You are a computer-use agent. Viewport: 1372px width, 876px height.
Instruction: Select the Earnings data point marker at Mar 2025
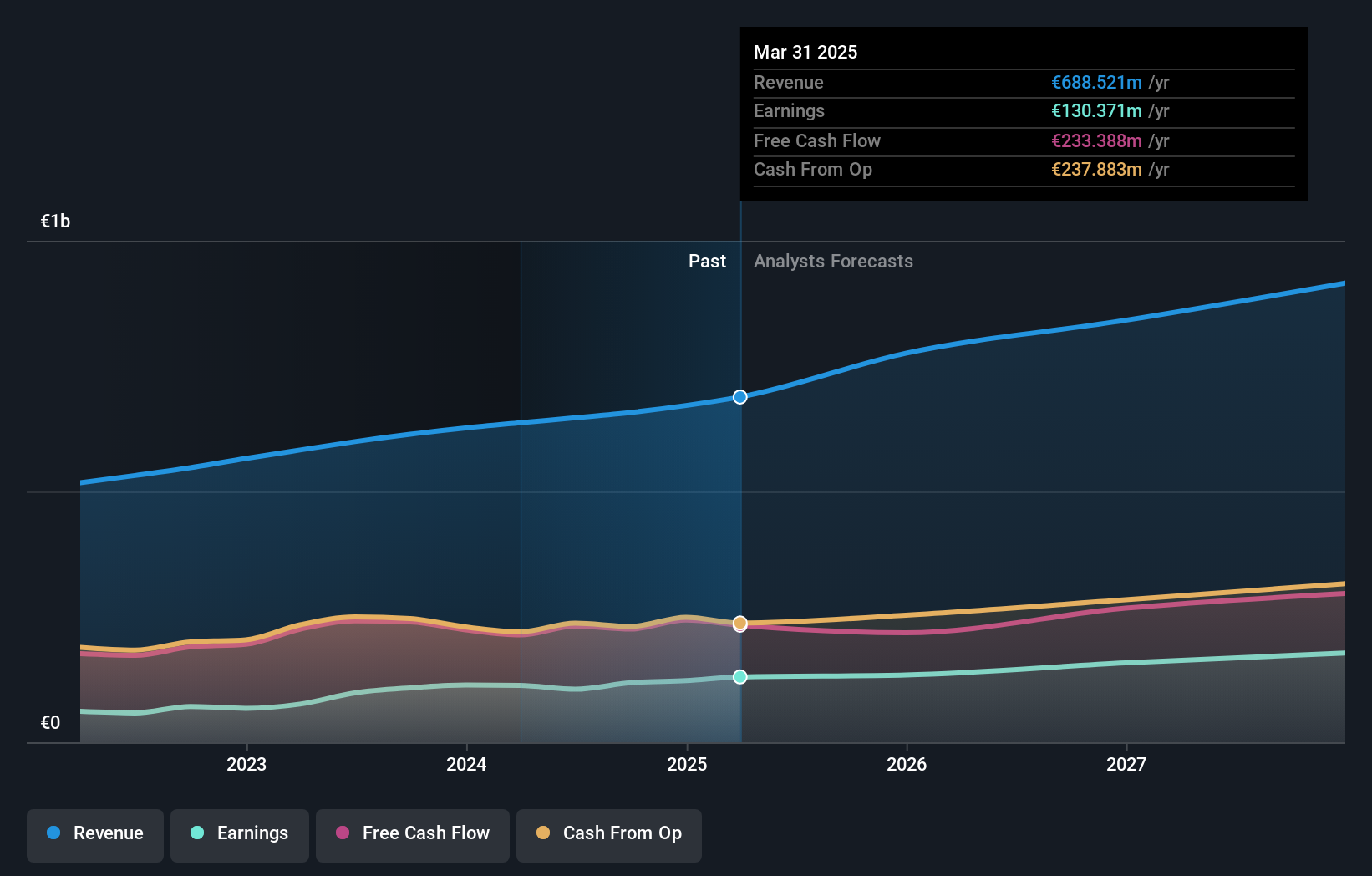(740, 677)
